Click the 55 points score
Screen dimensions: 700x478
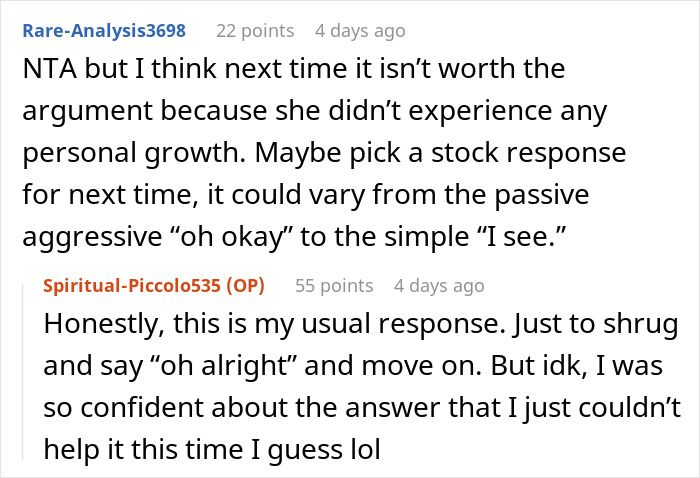point(332,285)
